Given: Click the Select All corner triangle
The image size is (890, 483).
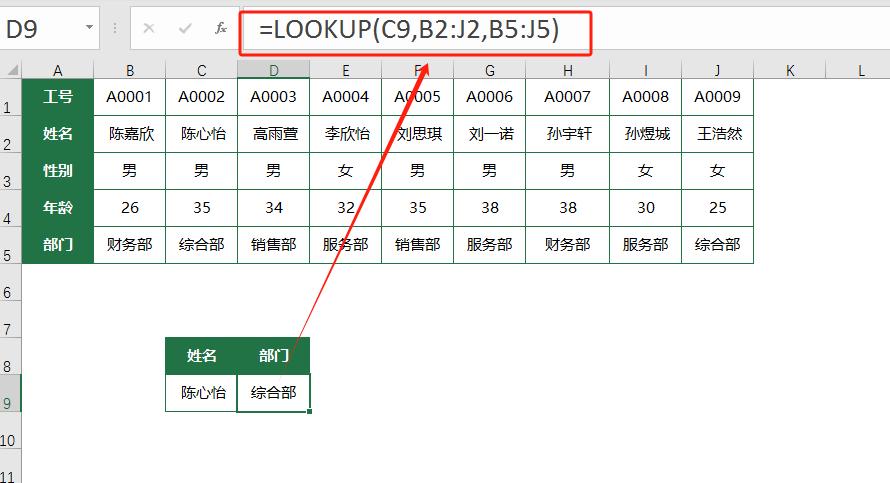Looking at the screenshot, I should click(x=12, y=70).
